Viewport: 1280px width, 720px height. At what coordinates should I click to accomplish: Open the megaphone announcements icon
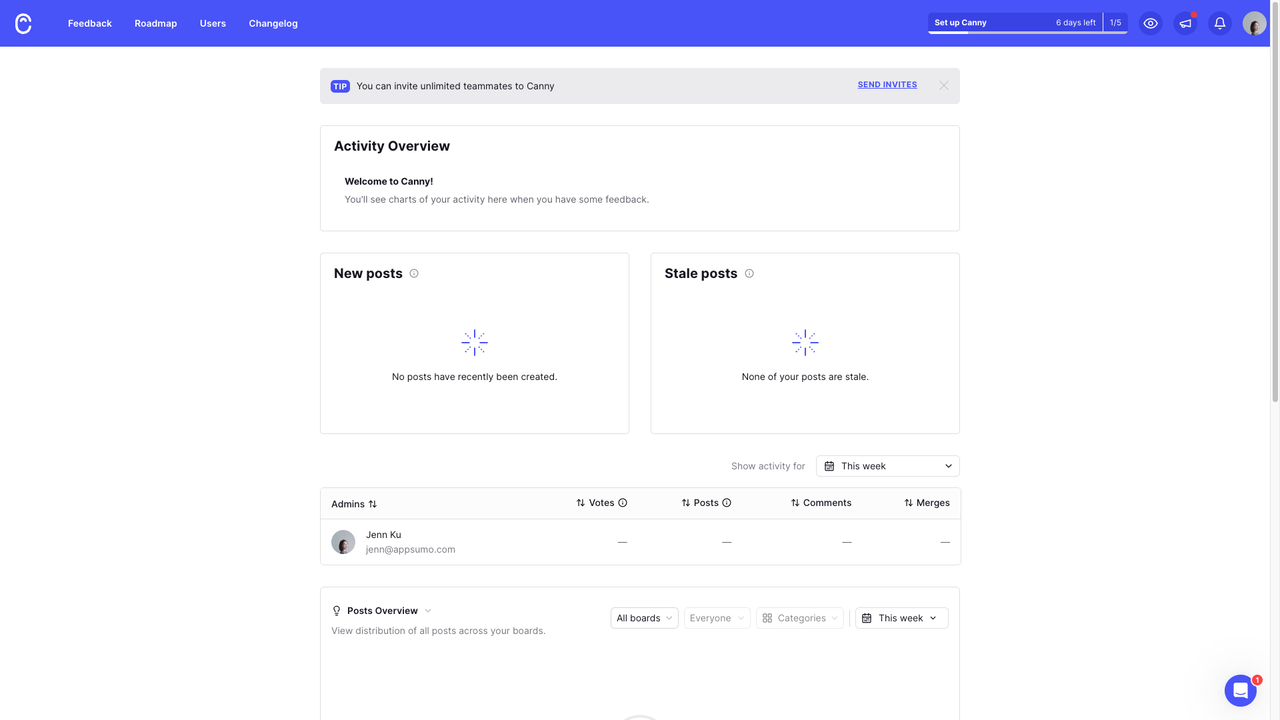1185,23
